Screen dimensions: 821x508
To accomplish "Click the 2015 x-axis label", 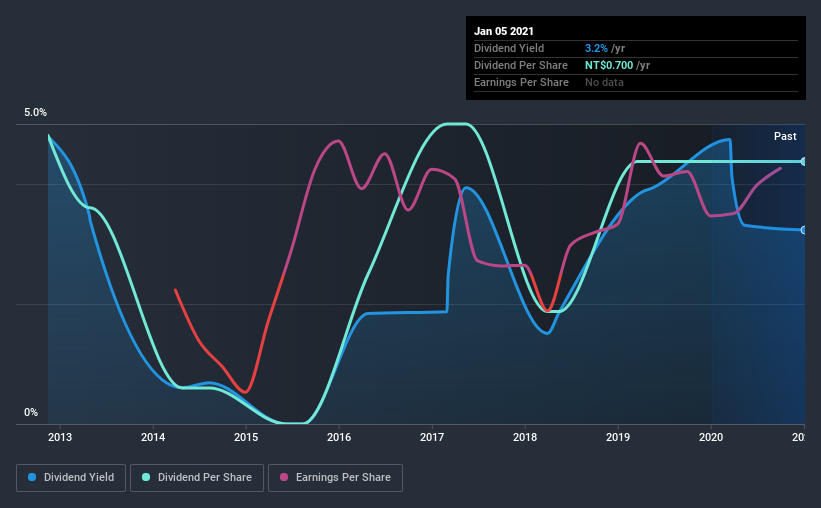I will (246, 437).
